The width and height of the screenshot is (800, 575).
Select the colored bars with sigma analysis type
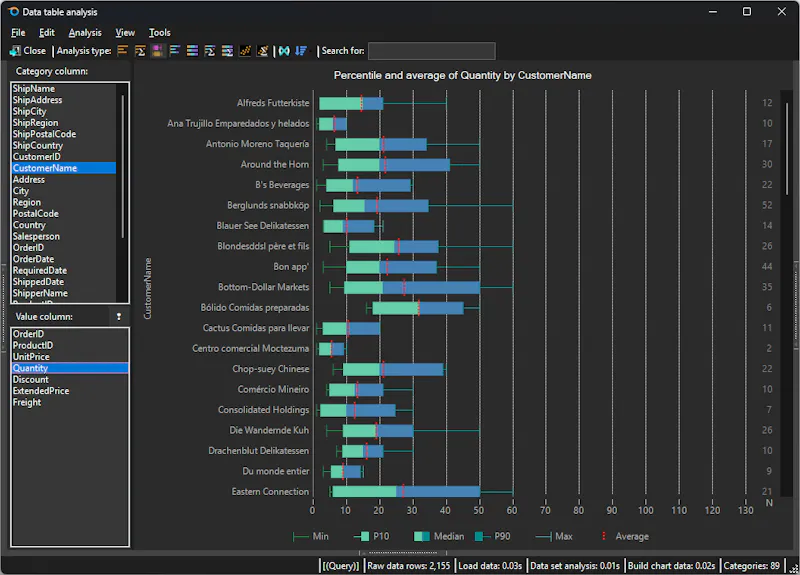coord(210,51)
